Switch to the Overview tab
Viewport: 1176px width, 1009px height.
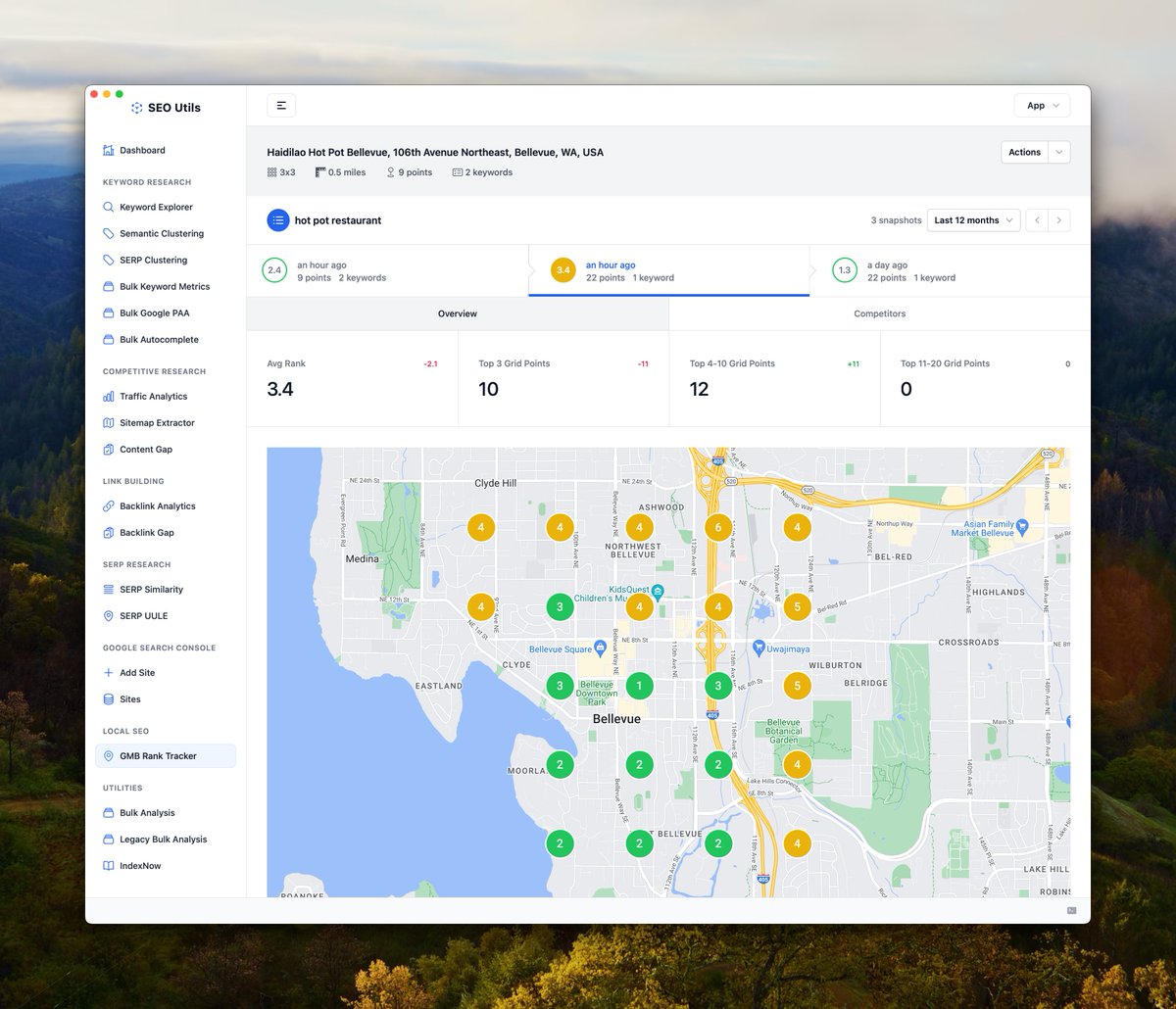458,313
